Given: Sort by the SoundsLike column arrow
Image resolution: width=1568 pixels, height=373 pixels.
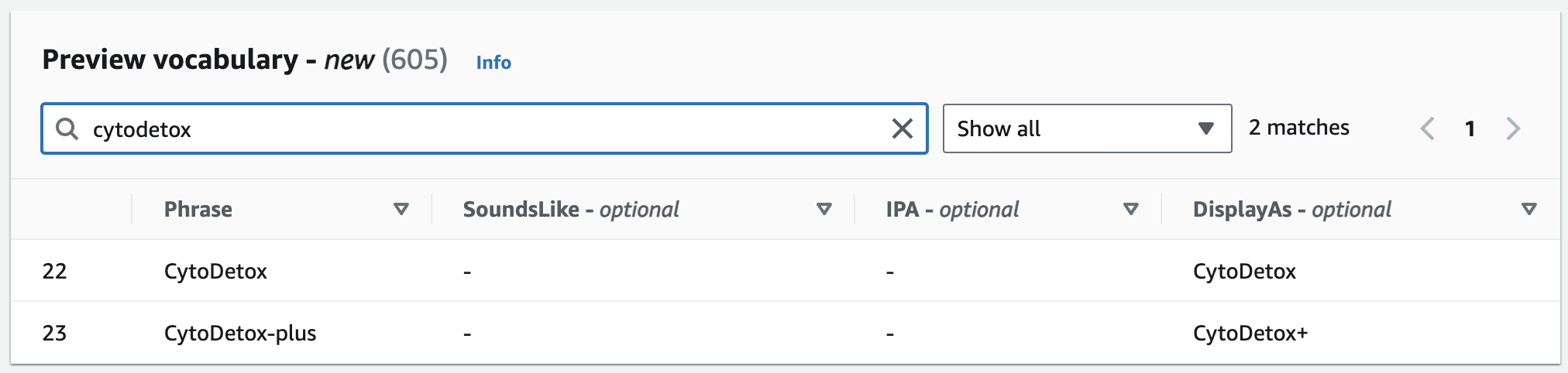Looking at the screenshot, I should click(x=824, y=209).
